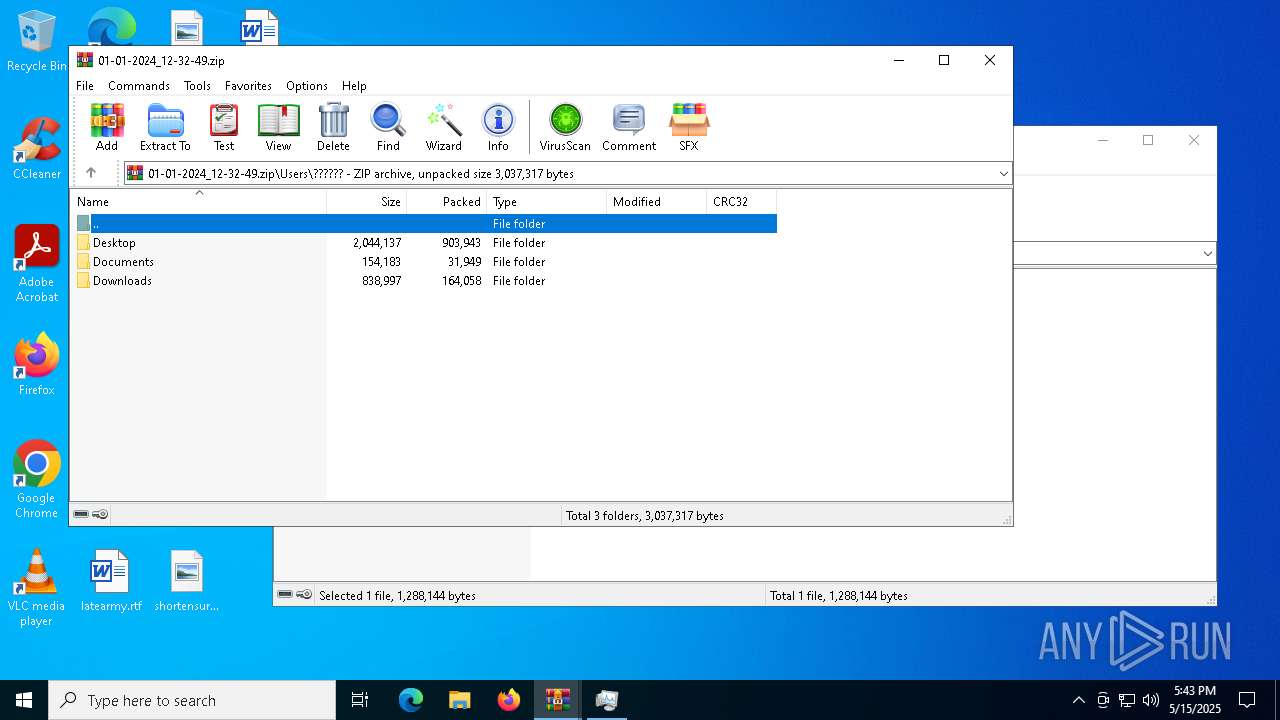The height and width of the screenshot is (720, 1280).
Task: Sort by the CRC32 column header
Action: tap(741, 201)
